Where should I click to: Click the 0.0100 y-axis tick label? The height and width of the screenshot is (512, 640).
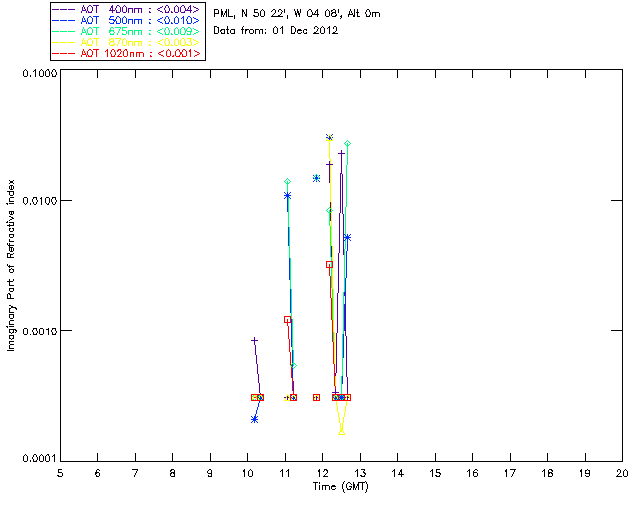tap(40, 201)
